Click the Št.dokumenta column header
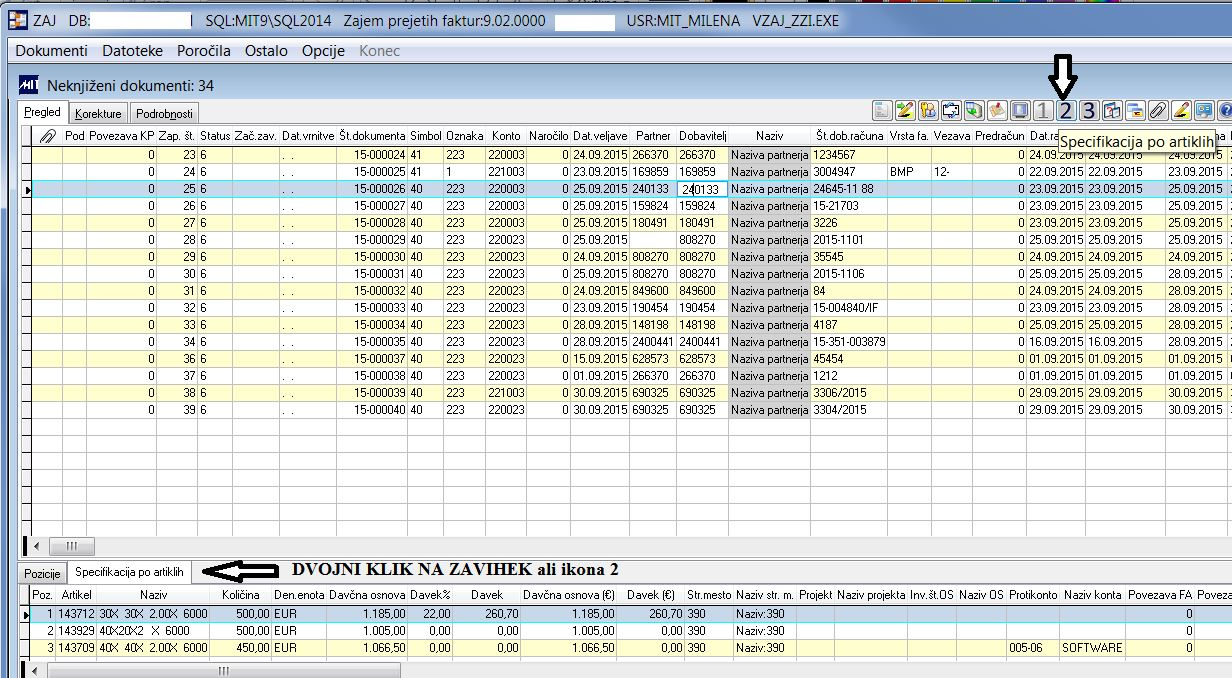This screenshot has height=678, width=1232. pyautogui.click(x=372, y=135)
